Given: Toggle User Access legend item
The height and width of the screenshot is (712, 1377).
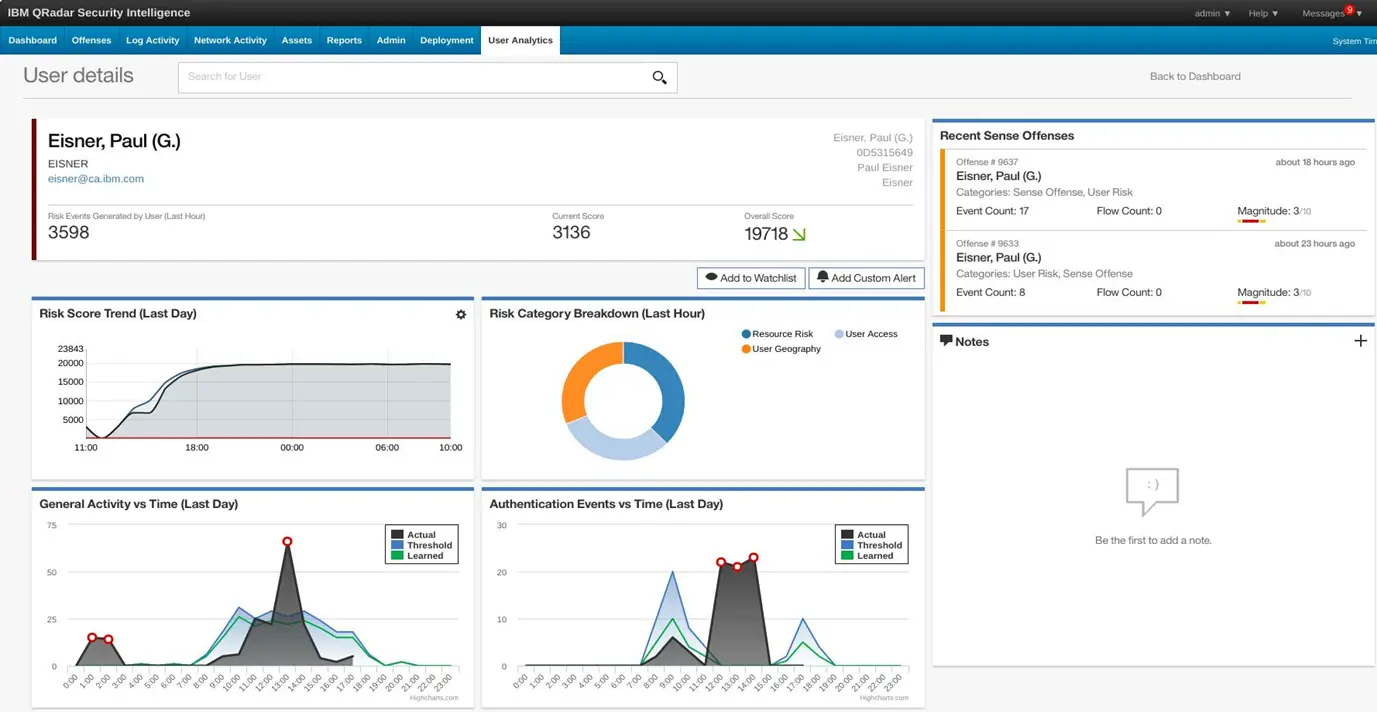Looking at the screenshot, I should (x=866, y=334).
